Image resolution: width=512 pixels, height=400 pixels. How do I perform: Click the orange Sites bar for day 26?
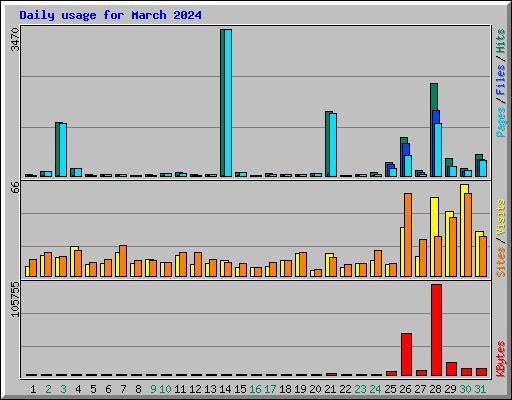(x=408, y=235)
